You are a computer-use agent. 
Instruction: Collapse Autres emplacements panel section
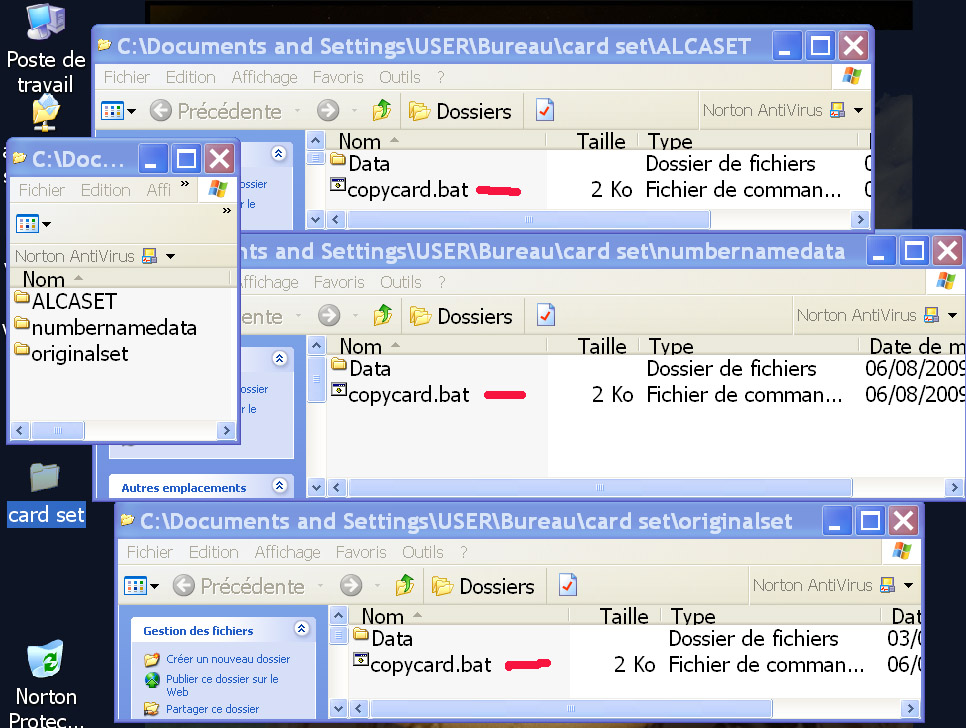click(x=279, y=487)
